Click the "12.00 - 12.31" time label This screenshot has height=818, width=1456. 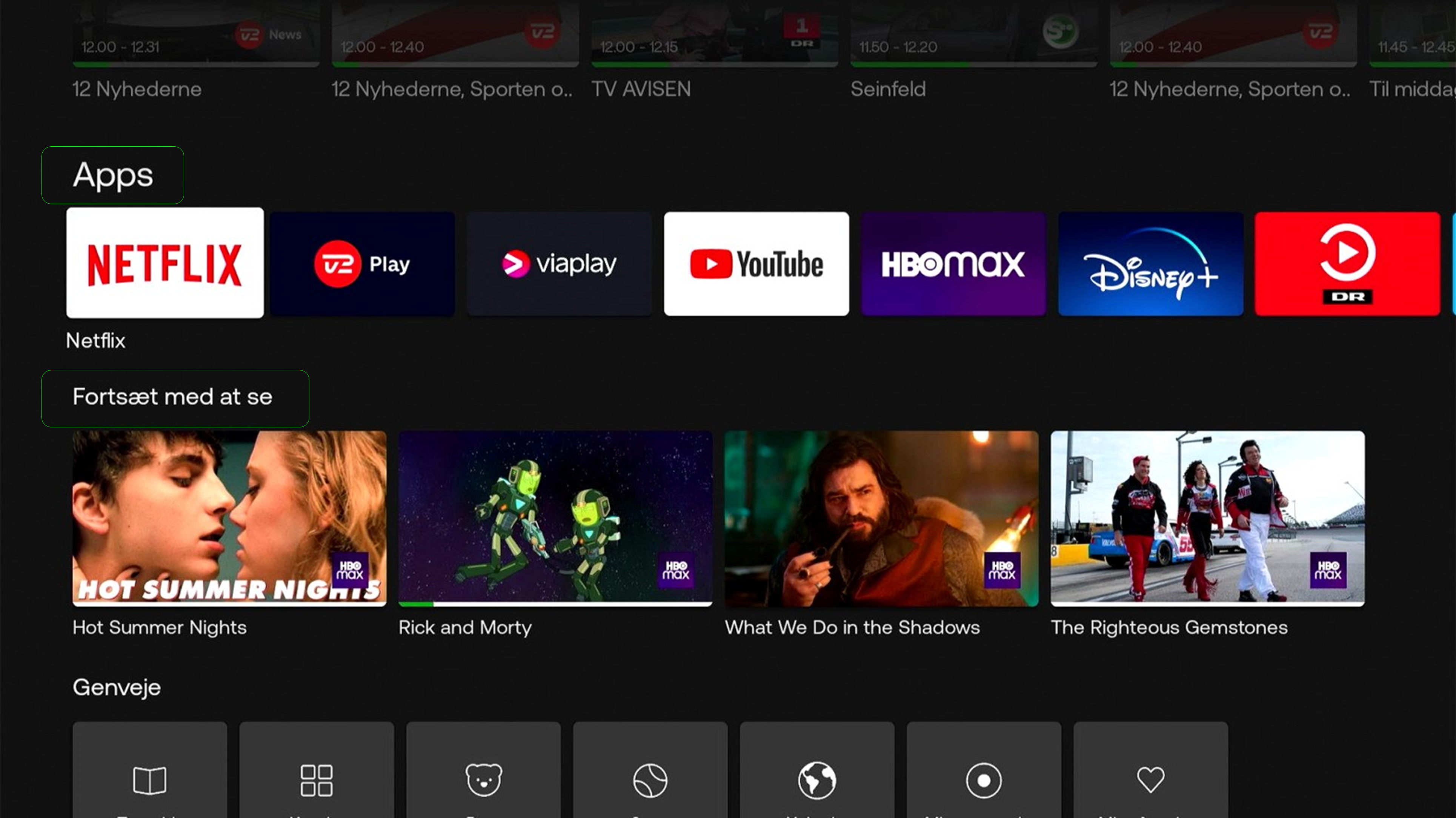click(120, 47)
